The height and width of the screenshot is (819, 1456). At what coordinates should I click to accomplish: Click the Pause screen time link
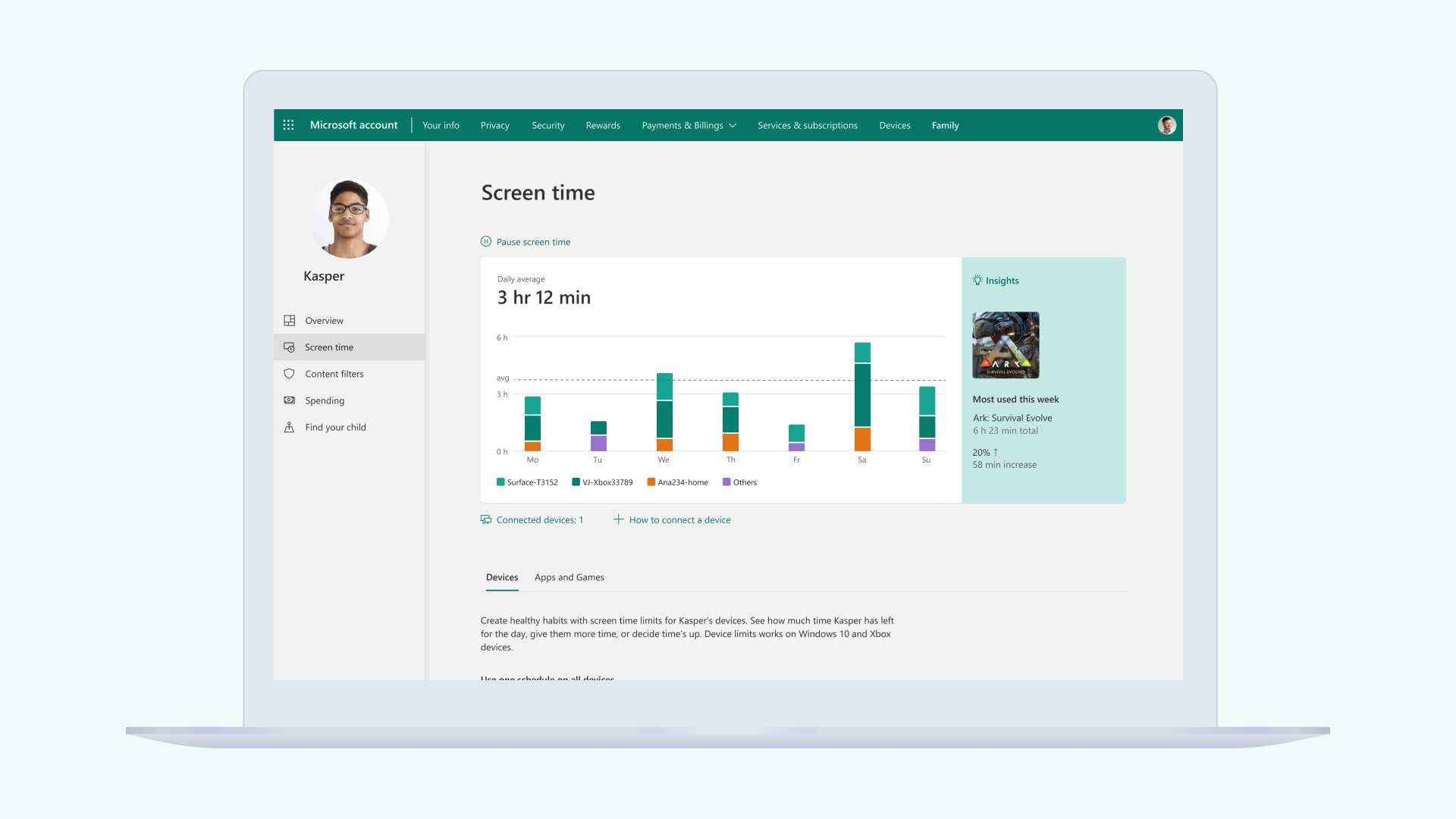tap(533, 242)
